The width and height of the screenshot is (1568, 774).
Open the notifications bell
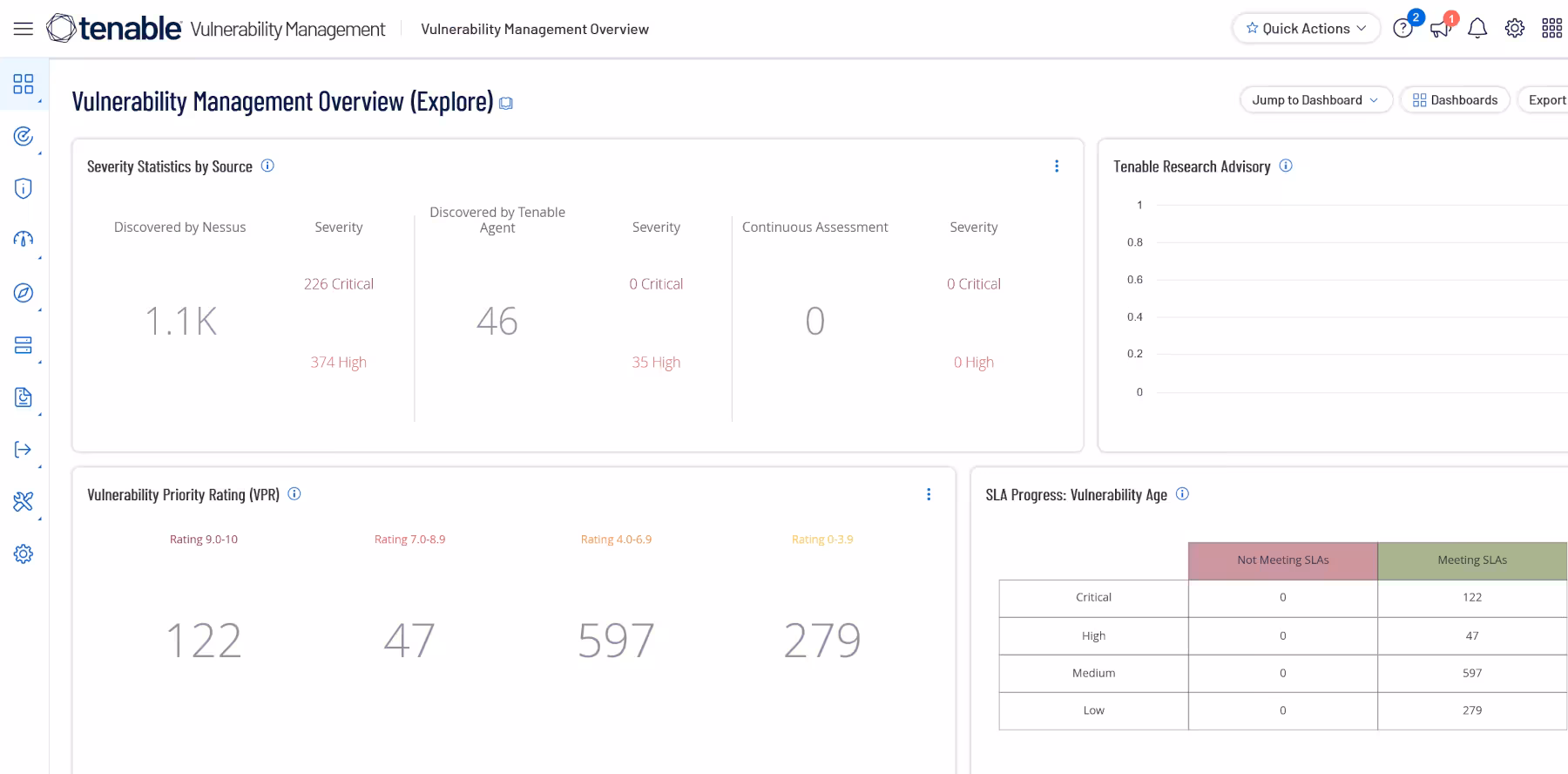tap(1477, 29)
